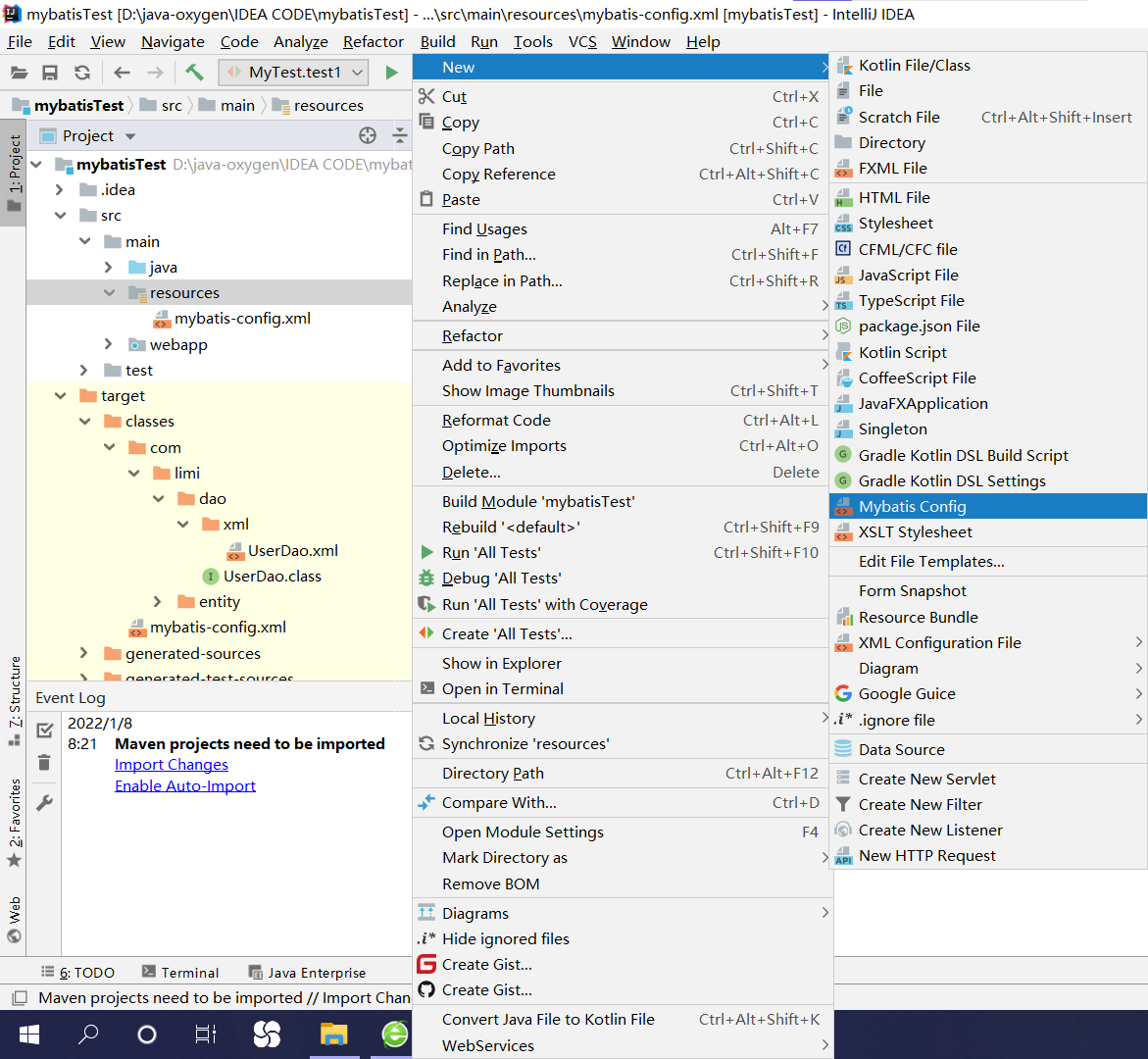Image resolution: width=1148 pixels, height=1059 pixels.
Task: Expand the test folder
Action: (x=84, y=370)
